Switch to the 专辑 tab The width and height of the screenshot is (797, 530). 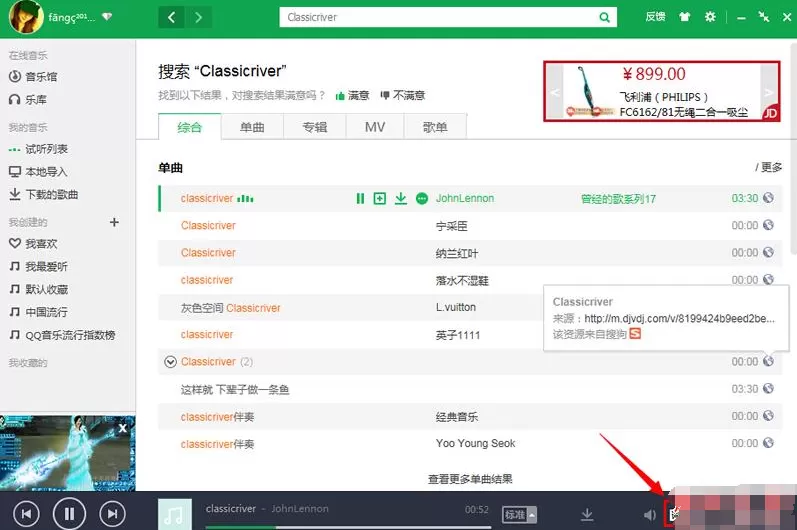pyautogui.click(x=315, y=127)
